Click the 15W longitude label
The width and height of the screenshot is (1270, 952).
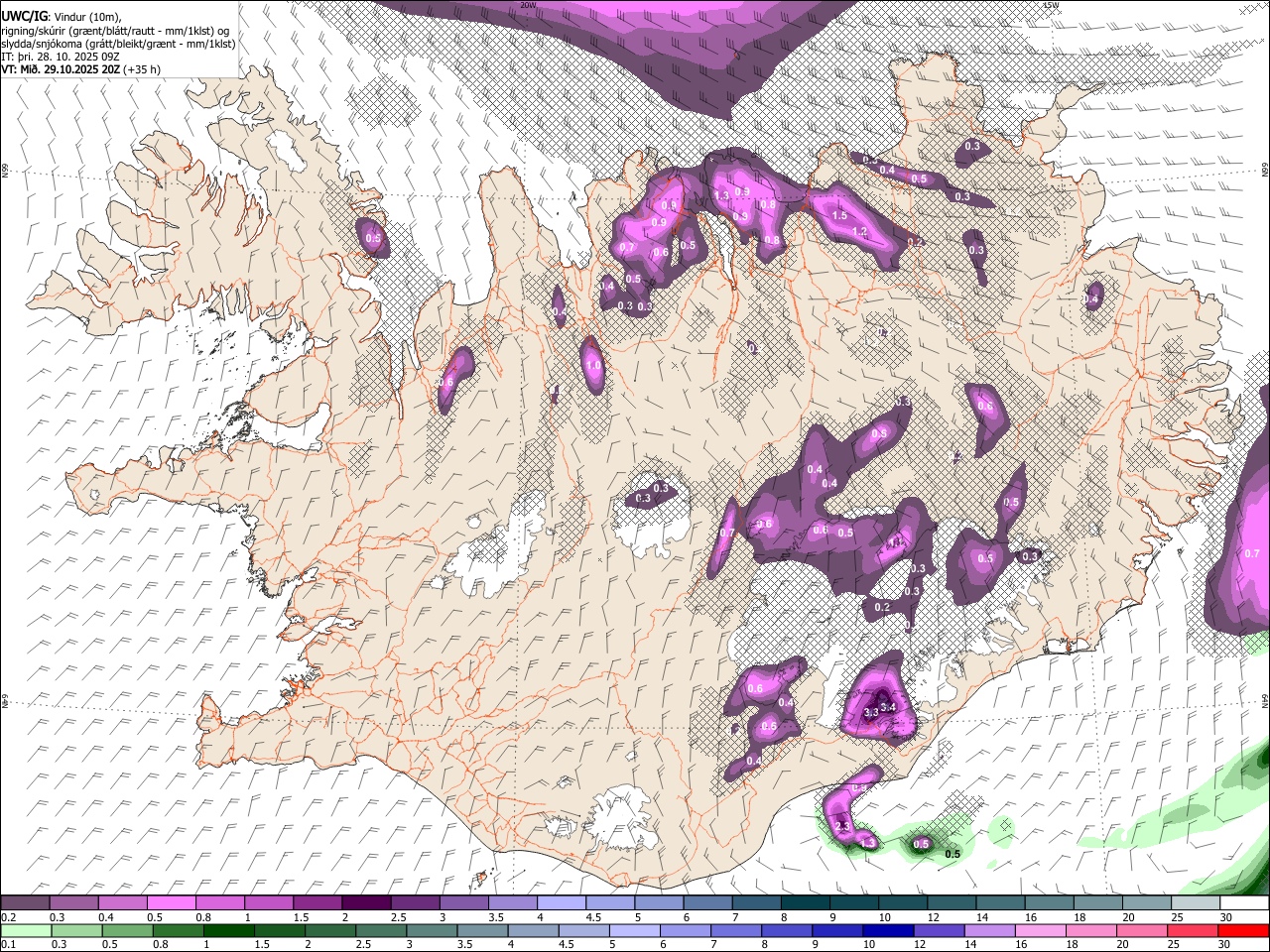1051,5
